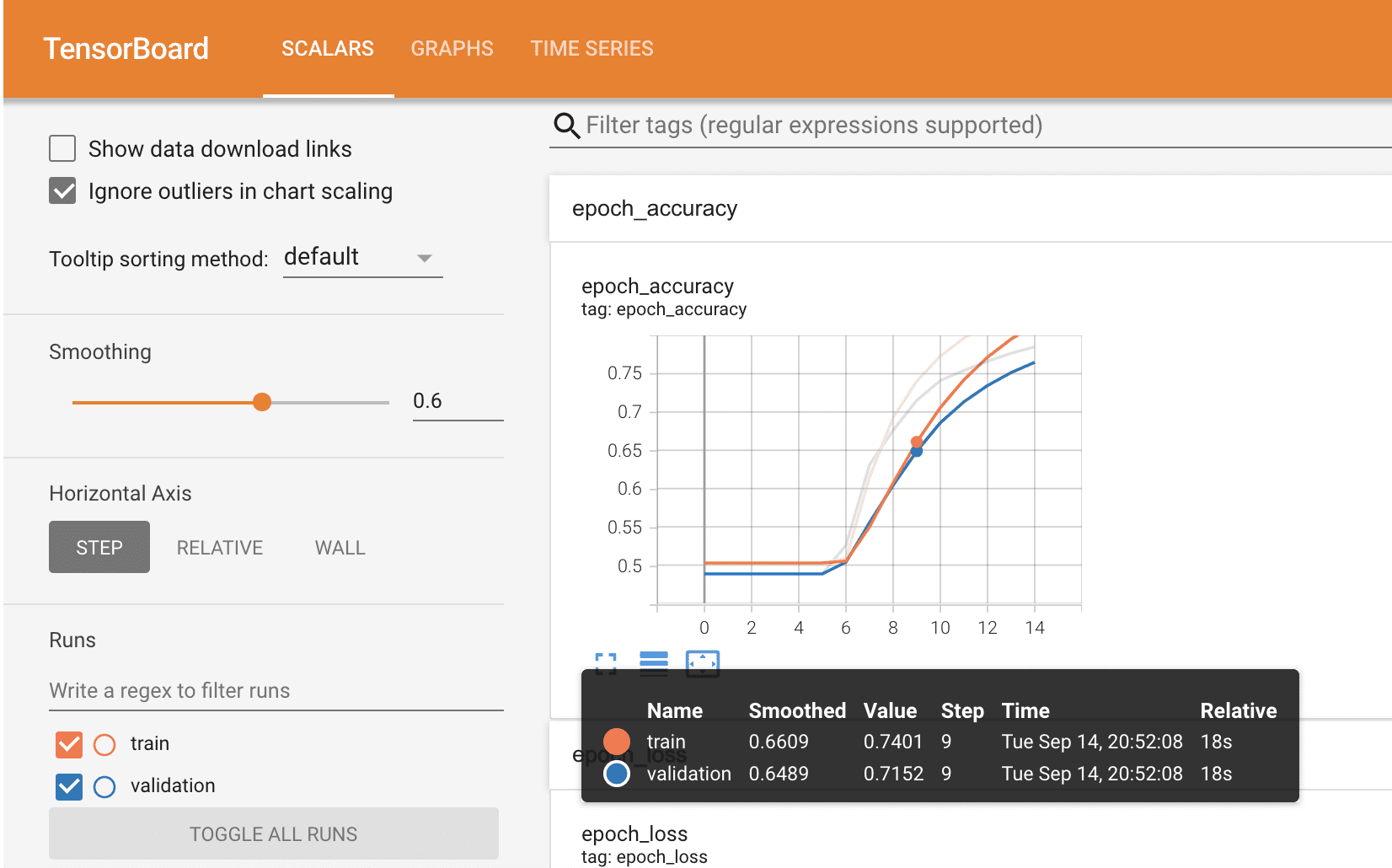1392x868 pixels.
Task: Expand epoch_accuracy chart to full size
Action: (606, 664)
